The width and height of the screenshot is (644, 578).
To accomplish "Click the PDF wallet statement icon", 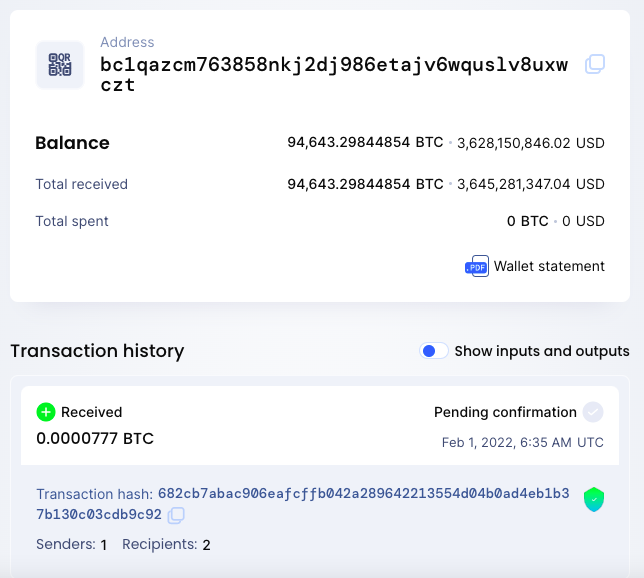I will [477, 266].
